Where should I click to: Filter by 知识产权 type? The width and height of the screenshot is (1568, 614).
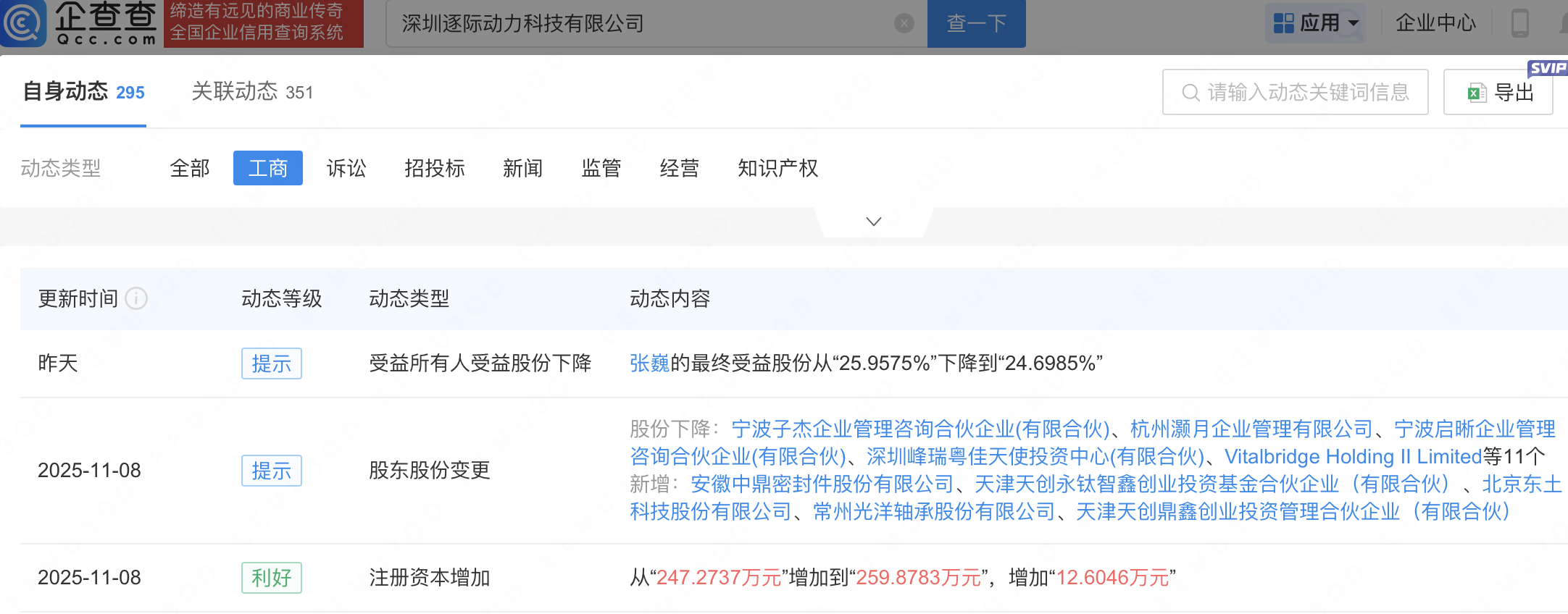coord(777,169)
